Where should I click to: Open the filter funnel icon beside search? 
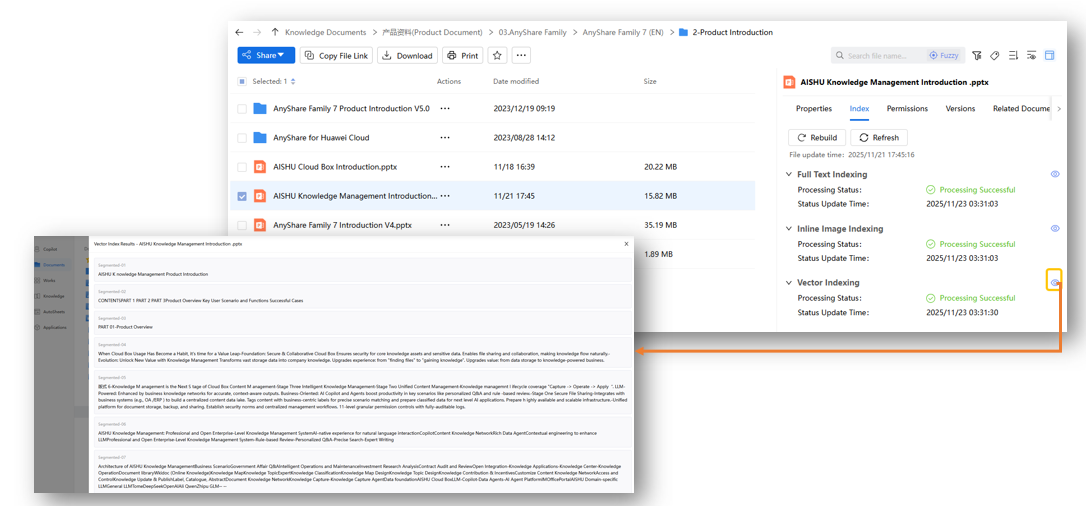click(x=976, y=56)
